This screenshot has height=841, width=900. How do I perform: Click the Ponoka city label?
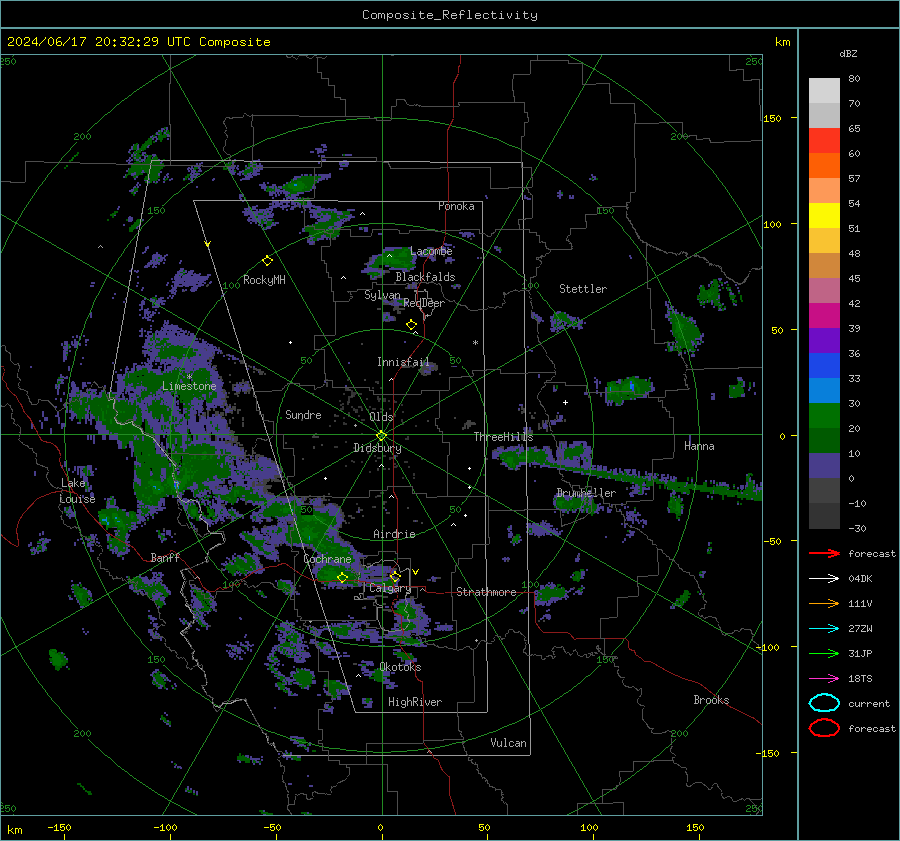[x=456, y=206]
